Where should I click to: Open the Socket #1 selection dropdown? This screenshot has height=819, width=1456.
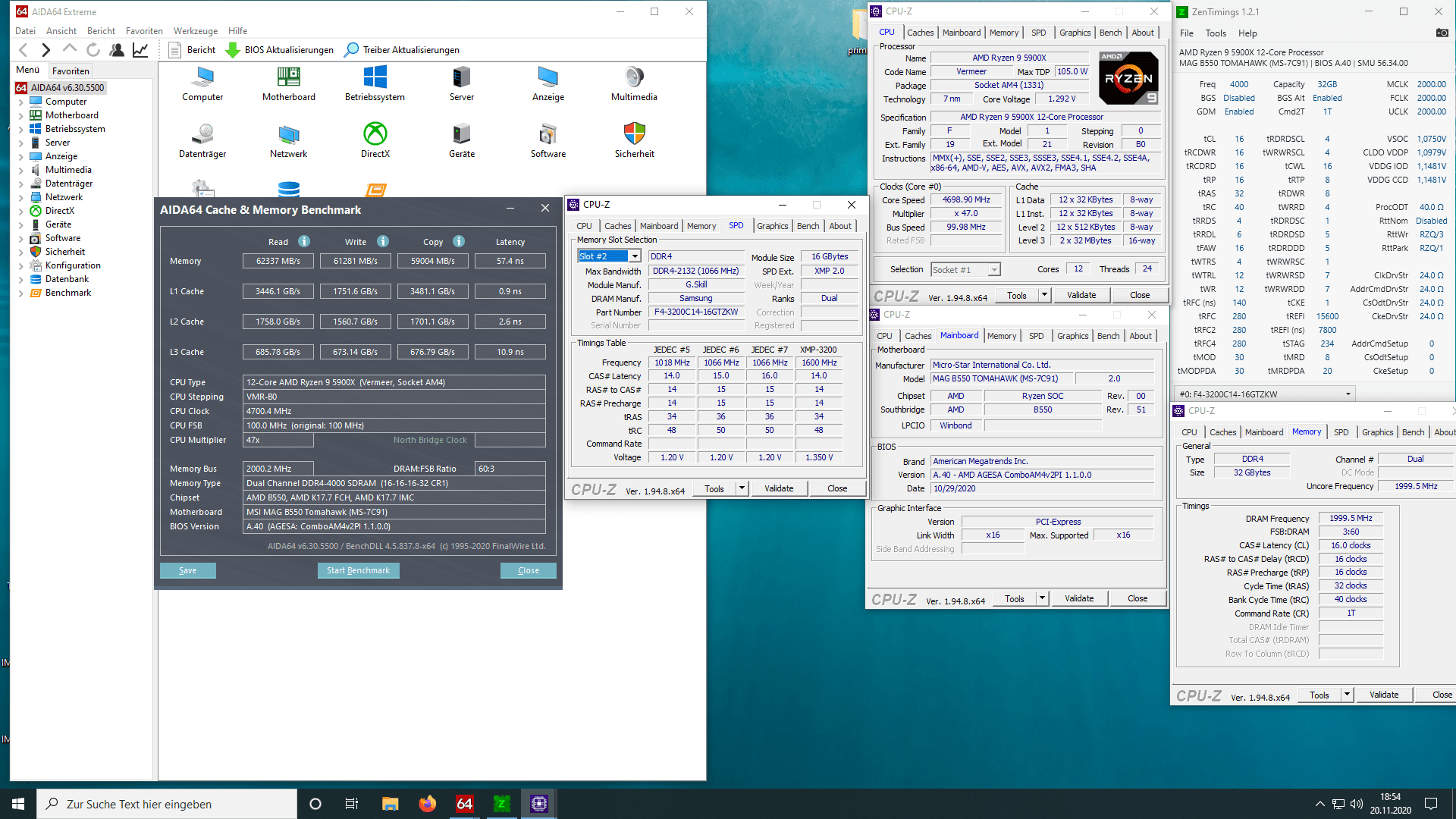tap(965, 269)
